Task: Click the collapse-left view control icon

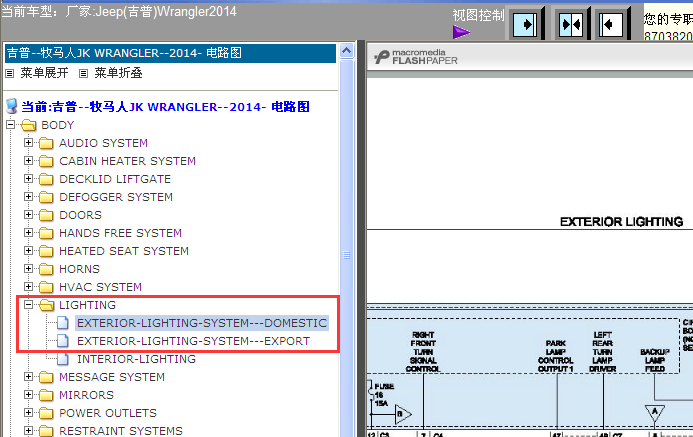Action: pos(611,24)
